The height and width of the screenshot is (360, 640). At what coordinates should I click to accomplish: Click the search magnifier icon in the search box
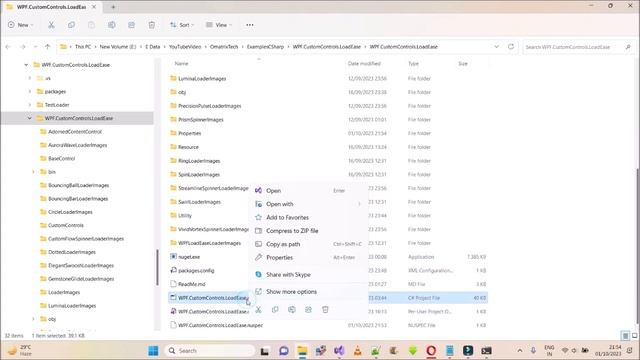click(x=628, y=47)
